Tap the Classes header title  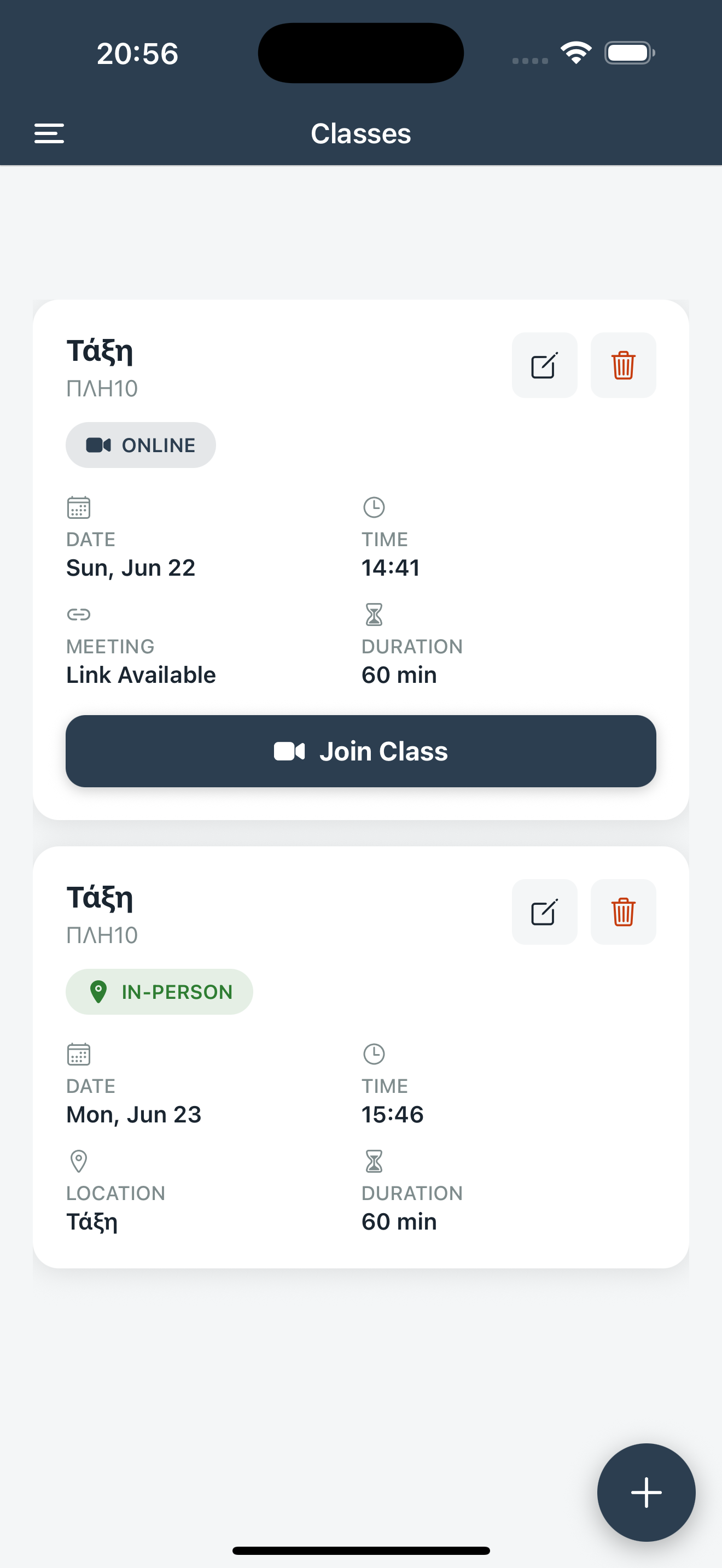(x=361, y=133)
